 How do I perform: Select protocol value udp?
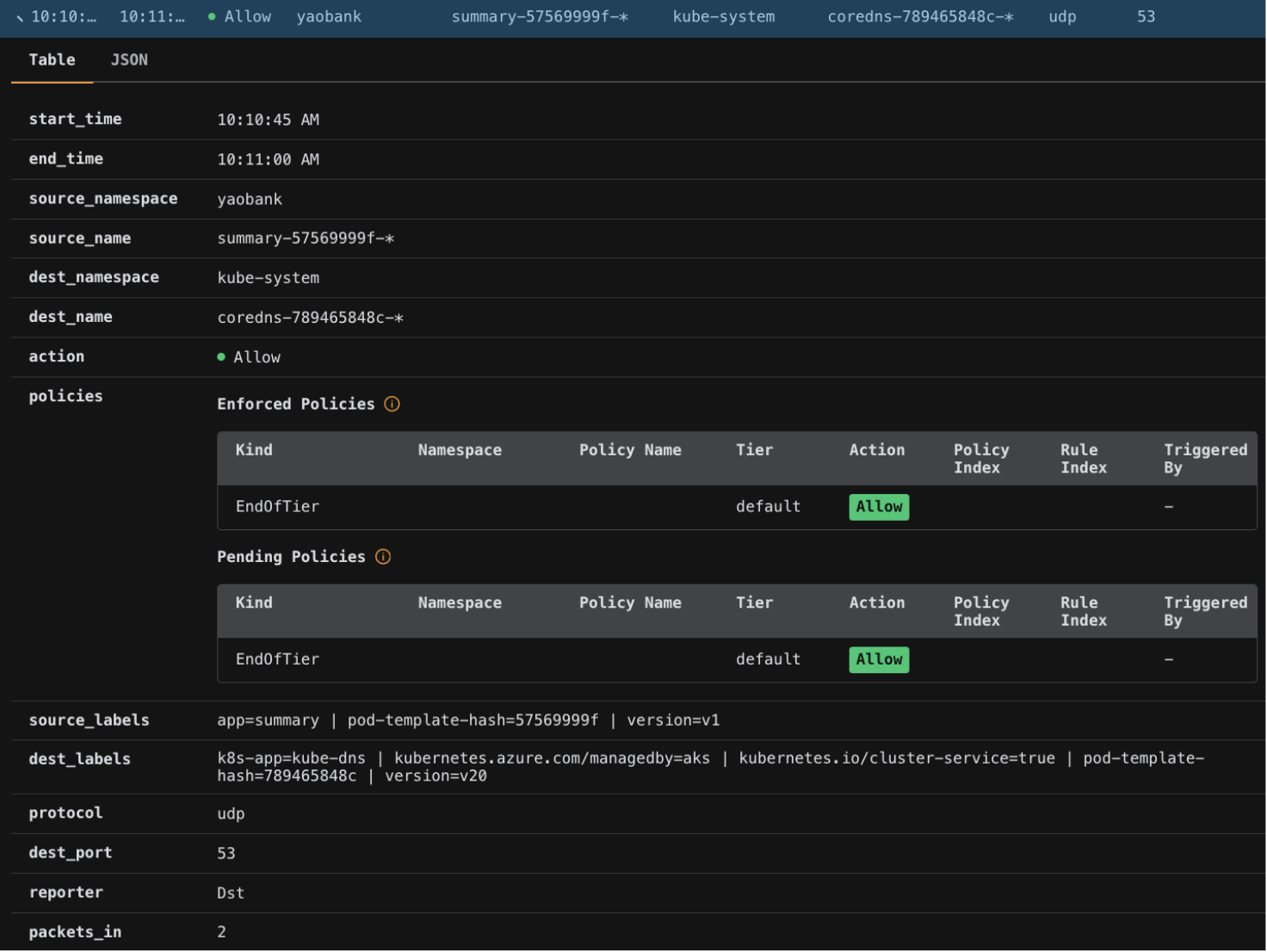[x=231, y=813]
